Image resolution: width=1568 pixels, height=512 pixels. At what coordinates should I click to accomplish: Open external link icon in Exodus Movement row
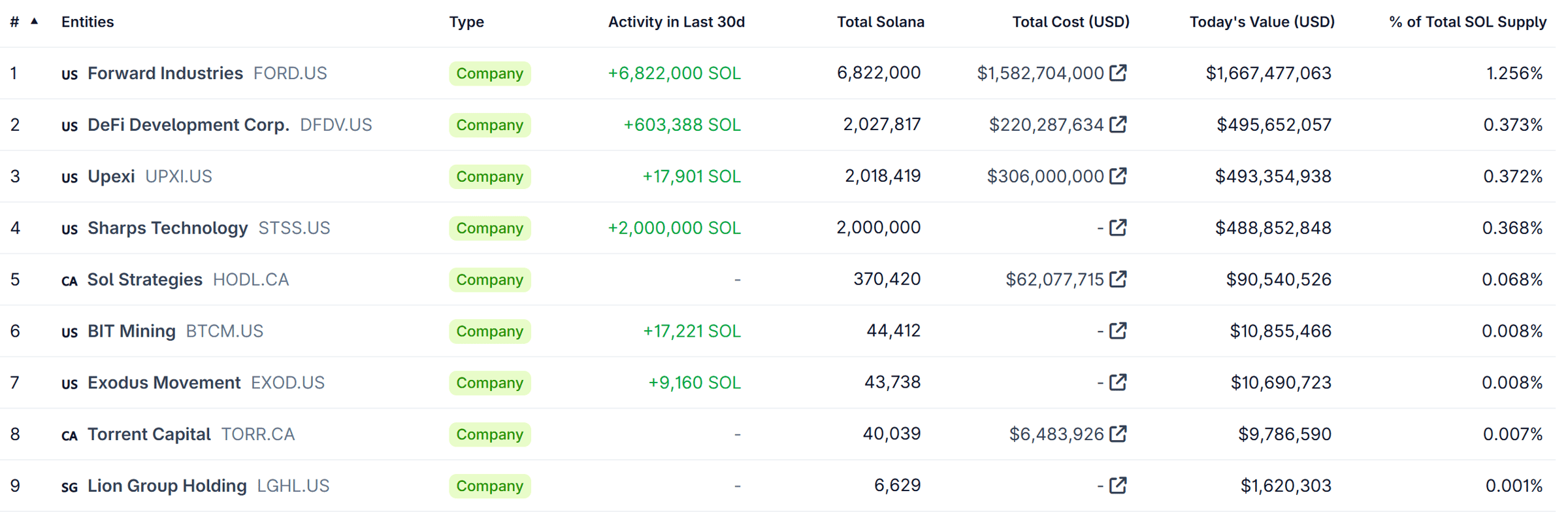[1118, 382]
